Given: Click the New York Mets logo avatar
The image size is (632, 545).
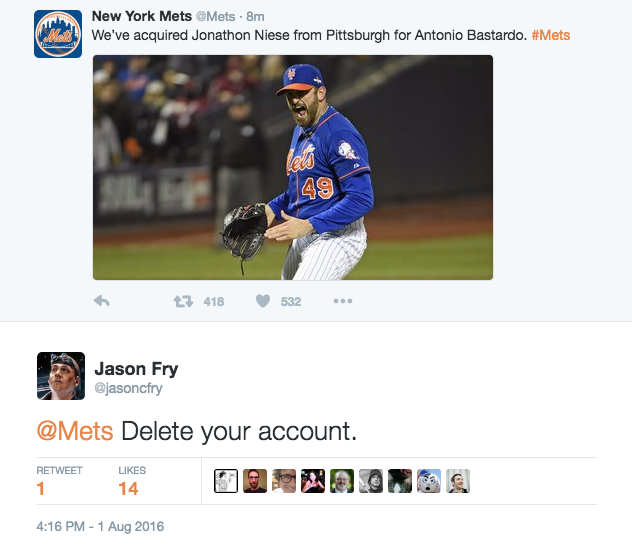Looking at the screenshot, I should [x=58, y=34].
